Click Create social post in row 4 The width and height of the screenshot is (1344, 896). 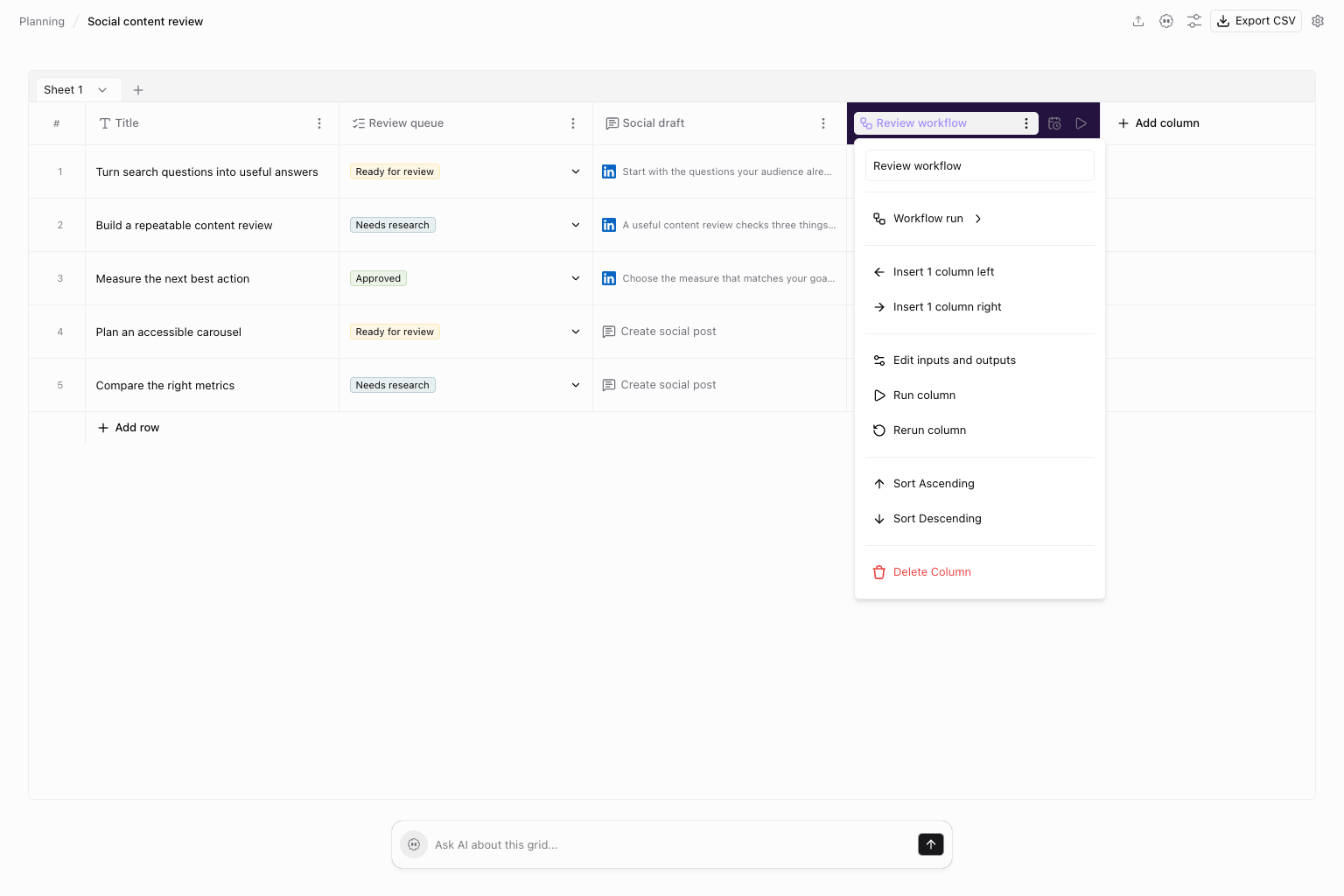(x=660, y=332)
